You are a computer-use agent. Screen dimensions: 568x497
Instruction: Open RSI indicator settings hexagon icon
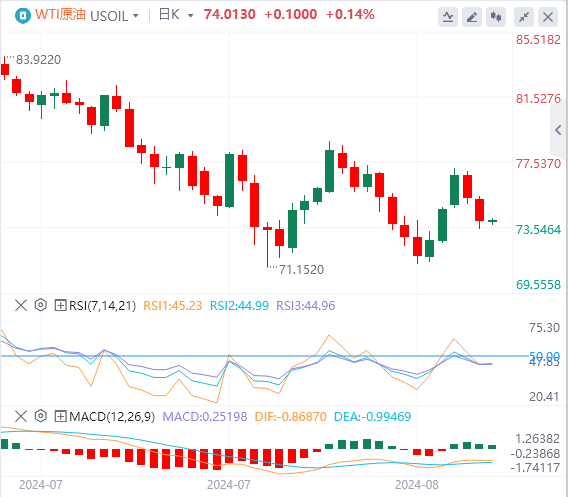point(41,305)
